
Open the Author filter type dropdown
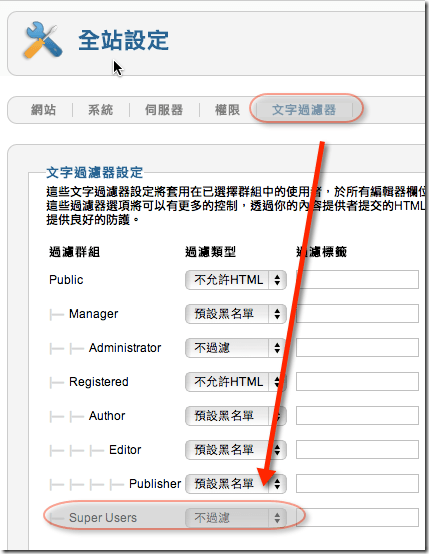coord(236,416)
